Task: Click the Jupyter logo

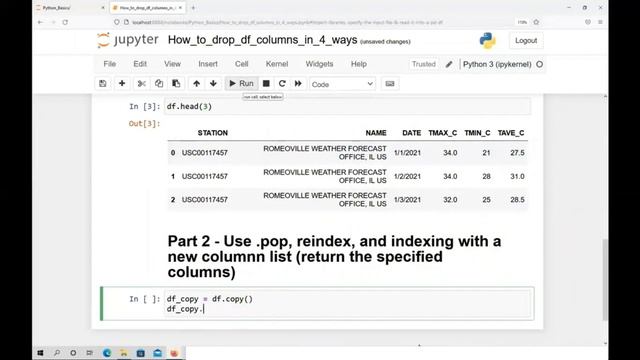Action: tap(128, 40)
